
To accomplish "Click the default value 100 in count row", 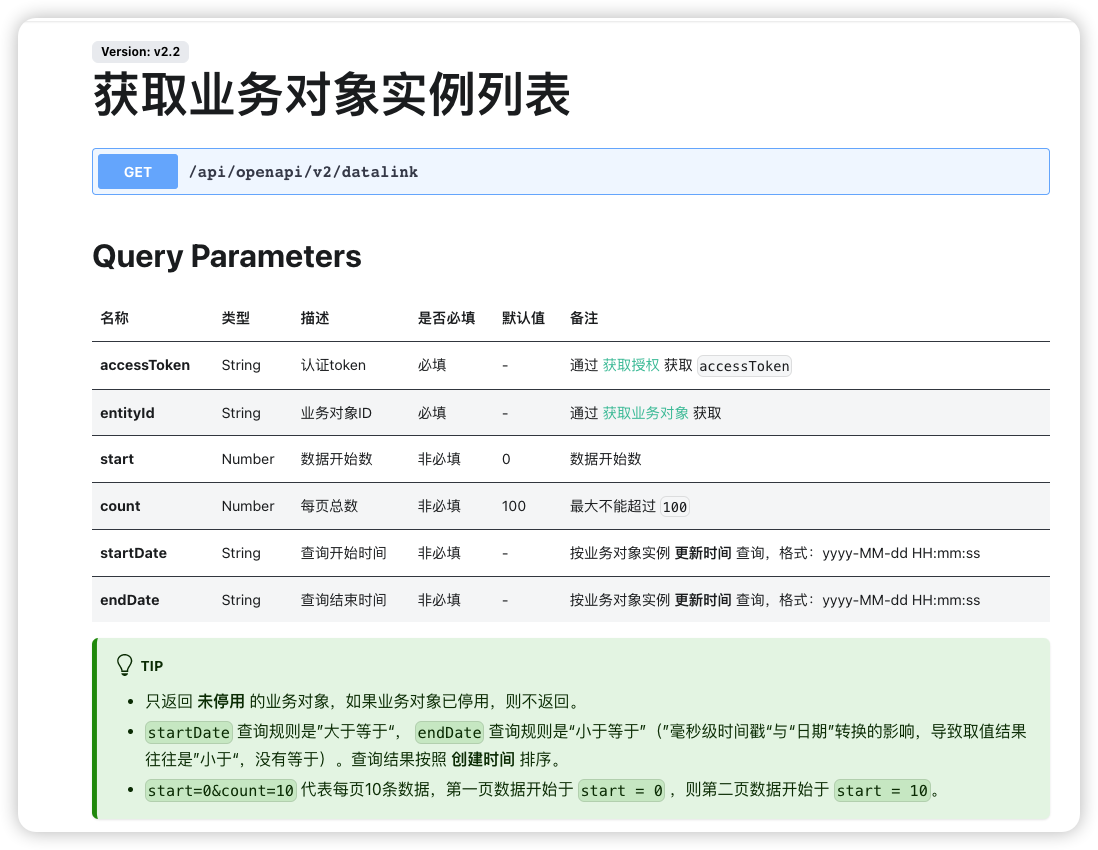I will click(514, 506).
